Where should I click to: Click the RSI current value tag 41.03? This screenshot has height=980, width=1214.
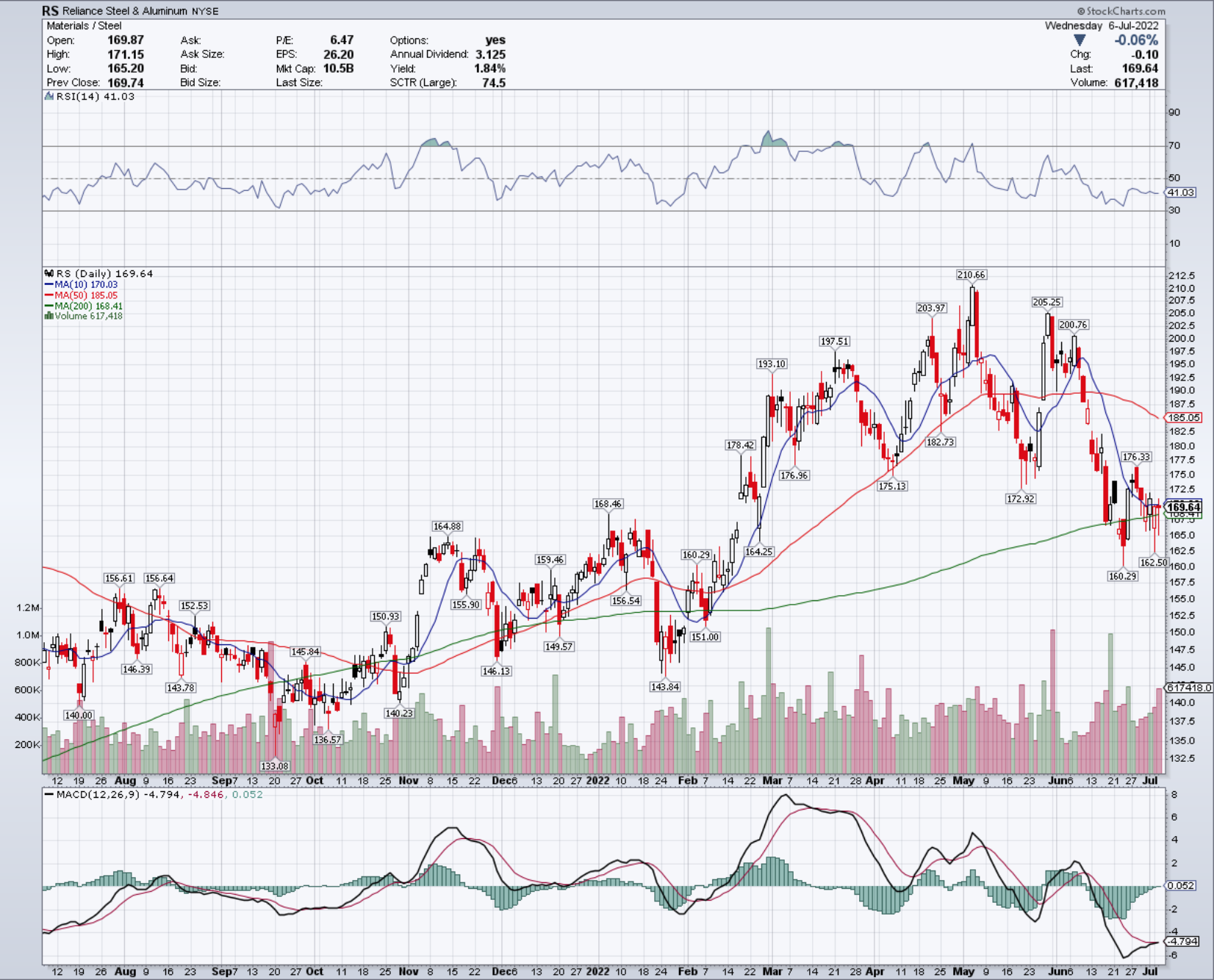pyautogui.click(x=1181, y=192)
